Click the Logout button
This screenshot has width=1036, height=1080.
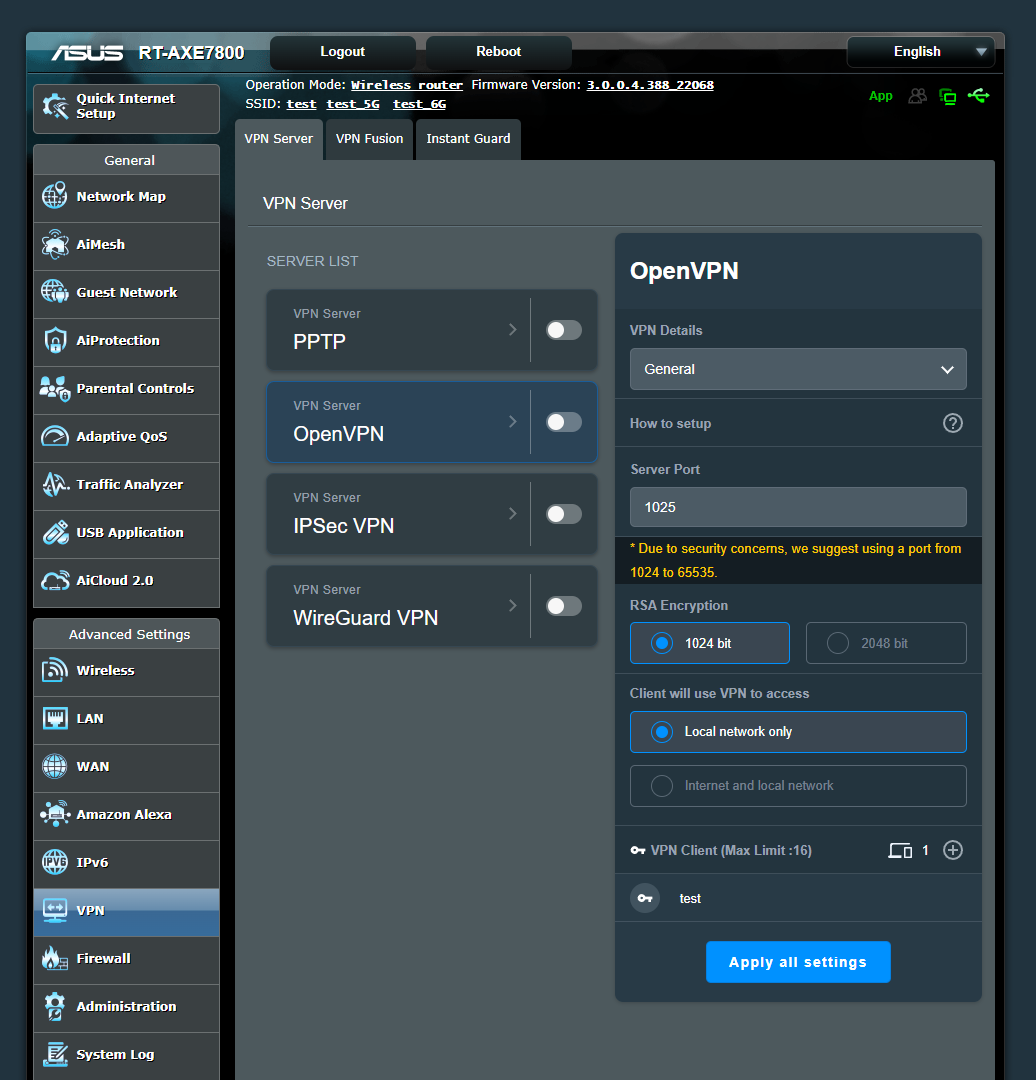point(342,52)
